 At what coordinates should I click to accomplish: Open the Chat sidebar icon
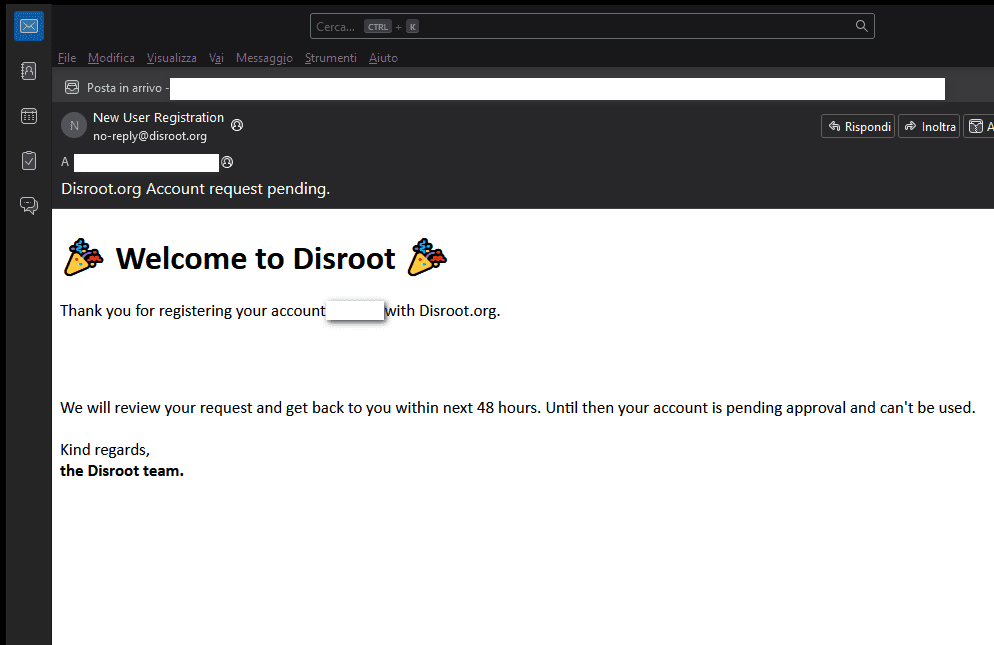pos(29,205)
